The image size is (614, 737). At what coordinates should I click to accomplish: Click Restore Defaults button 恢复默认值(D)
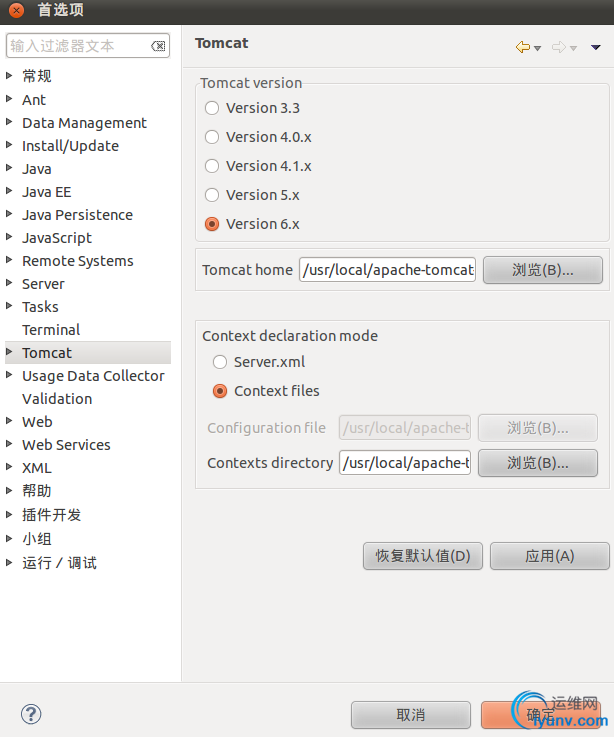tap(423, 556)
